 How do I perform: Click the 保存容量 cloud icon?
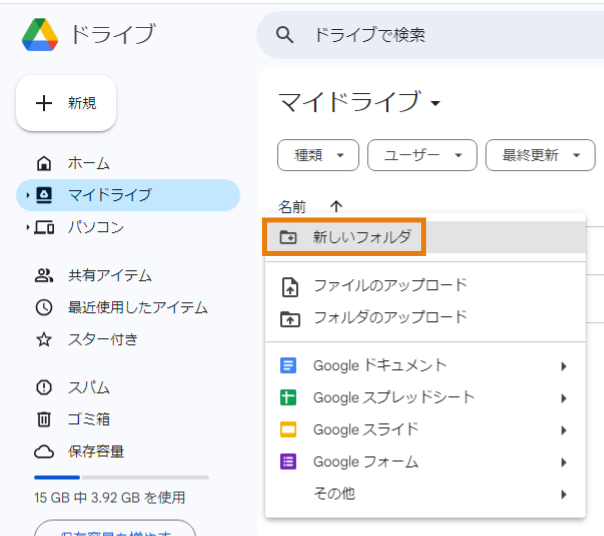(x=44, y=451)
